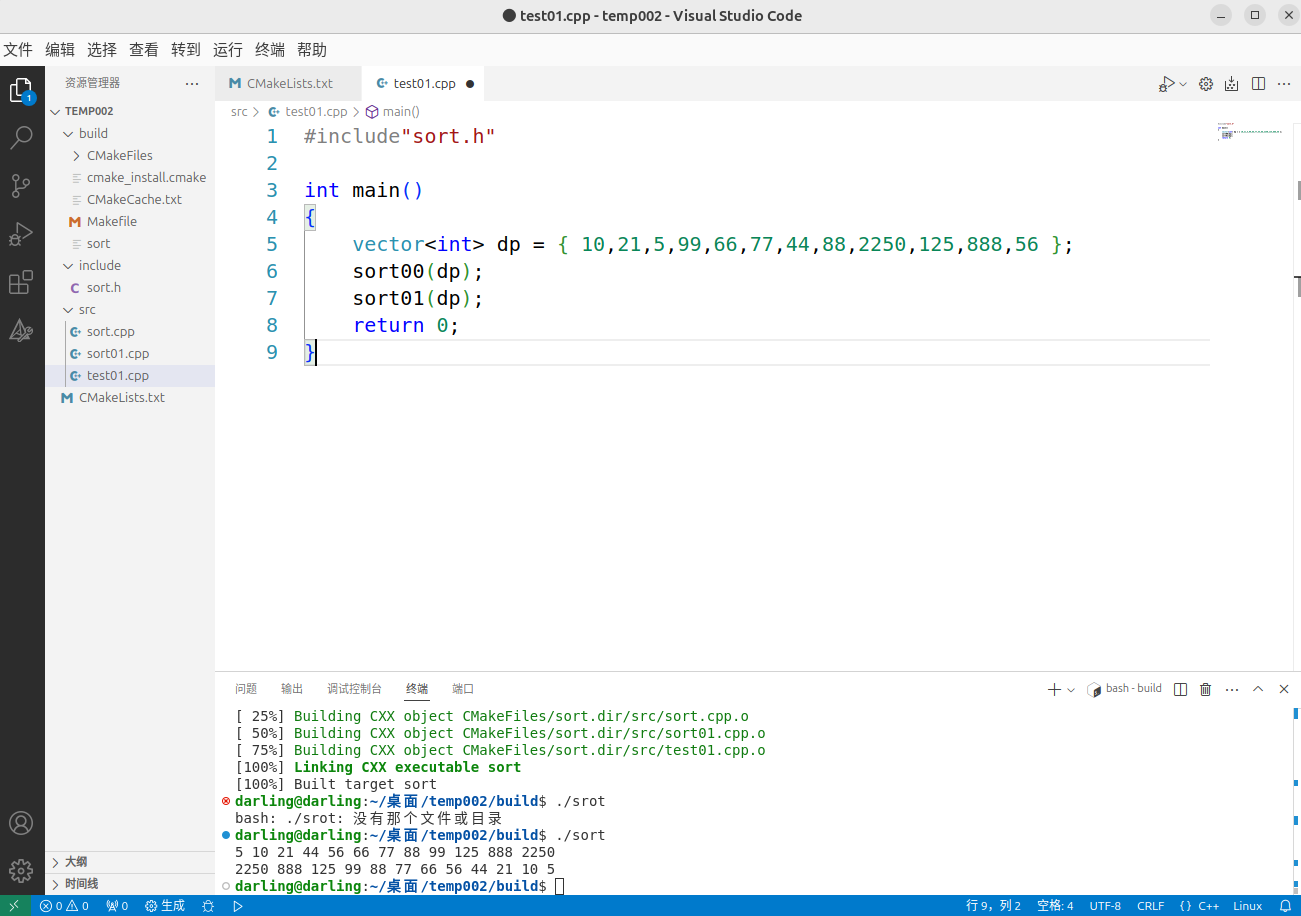Image resolution: width=1301 pixels, height=916 pixels.
Task: Click the Linux configuration in status bar
Action: (x=1248, y=906)
